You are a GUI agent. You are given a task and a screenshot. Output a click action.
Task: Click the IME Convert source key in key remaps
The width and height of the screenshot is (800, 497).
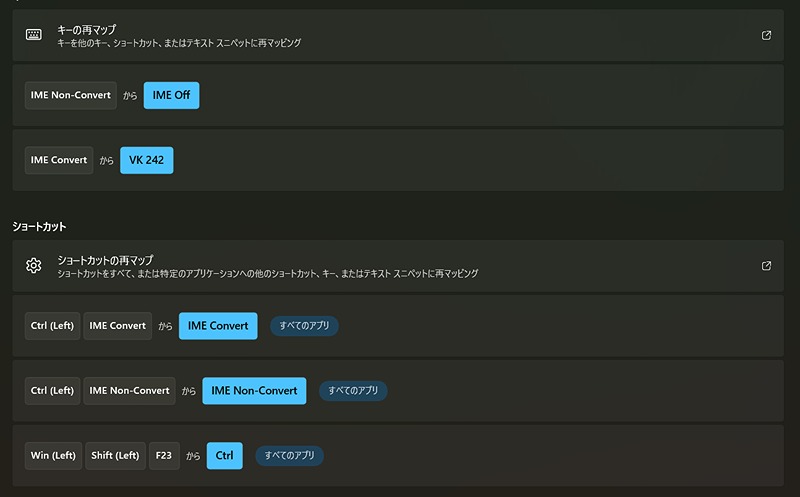(59, 160)
